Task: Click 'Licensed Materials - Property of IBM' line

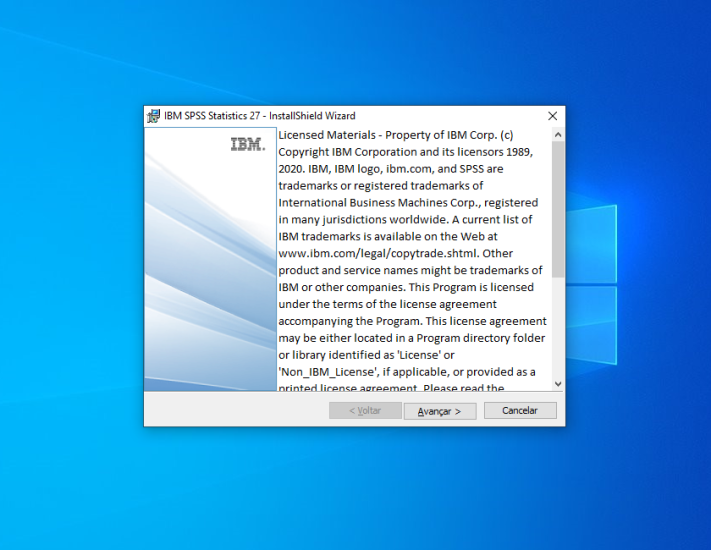Action: (x=395, y=135)
